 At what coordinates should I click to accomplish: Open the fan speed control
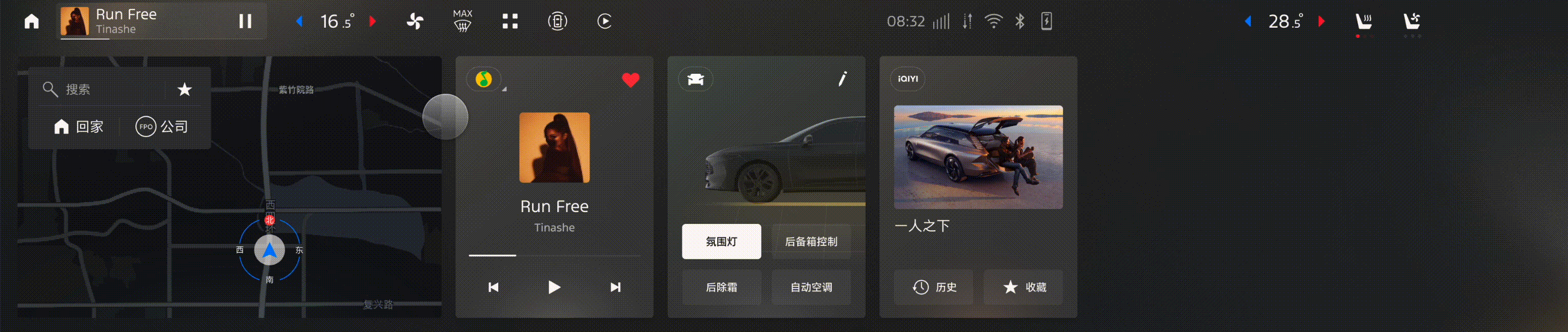(x=415, y=22)
